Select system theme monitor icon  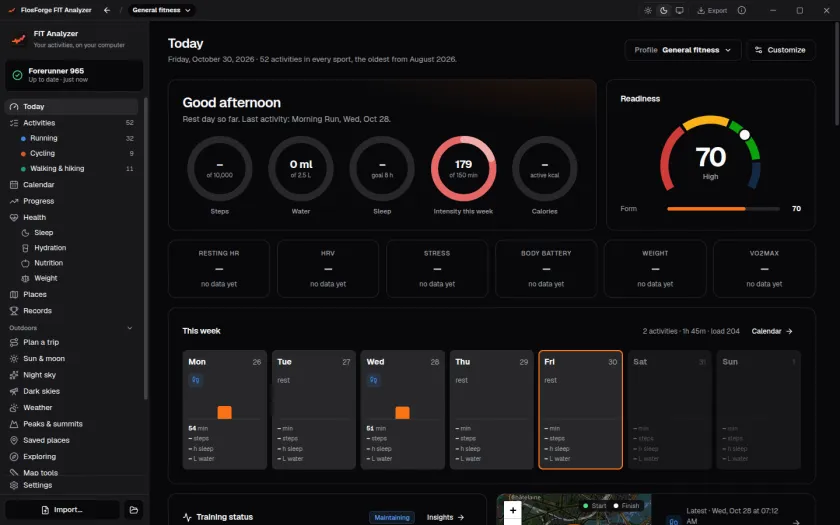point(679,10)
